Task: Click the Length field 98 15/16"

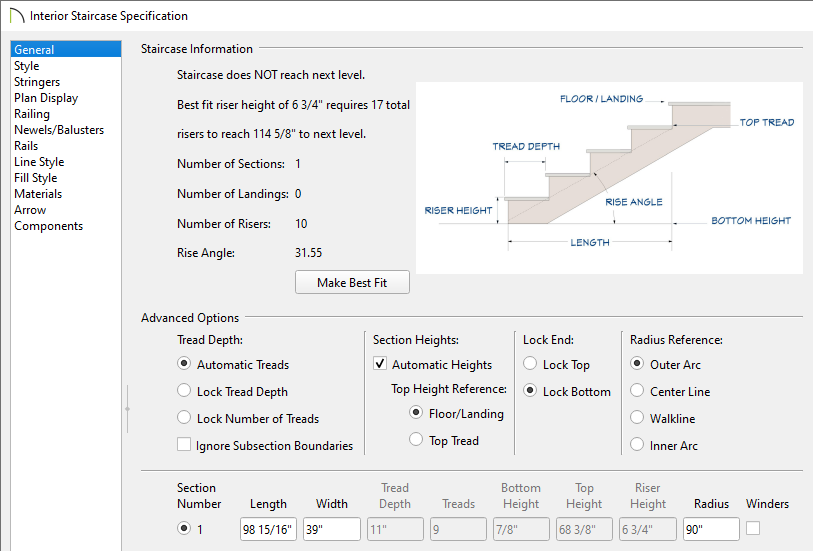Action: coord(269,529)
